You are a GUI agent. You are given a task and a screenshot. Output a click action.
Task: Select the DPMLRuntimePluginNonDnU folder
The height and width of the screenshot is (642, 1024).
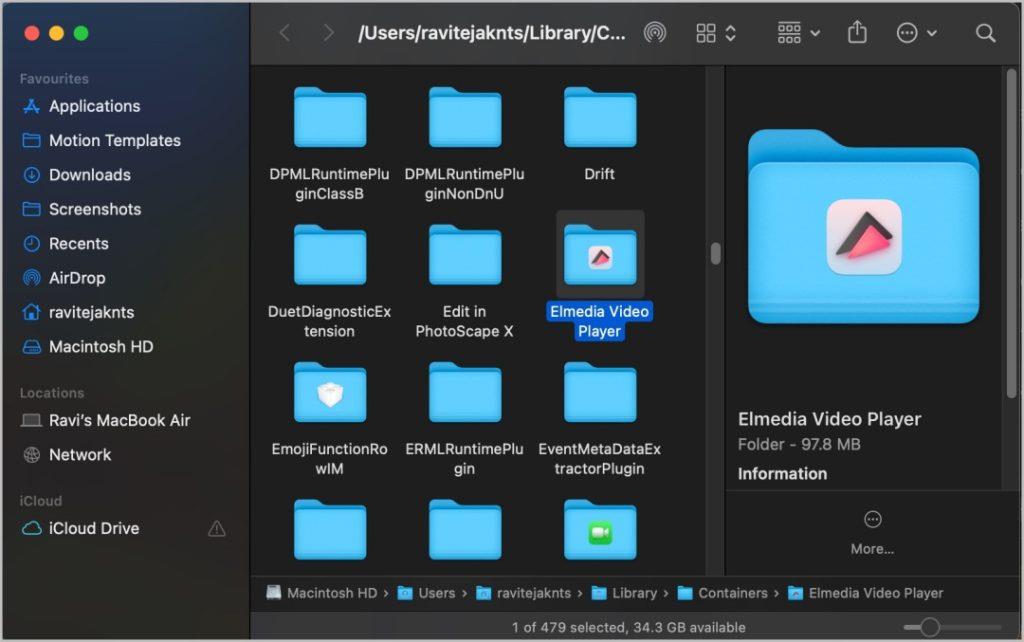pos(465,118)
